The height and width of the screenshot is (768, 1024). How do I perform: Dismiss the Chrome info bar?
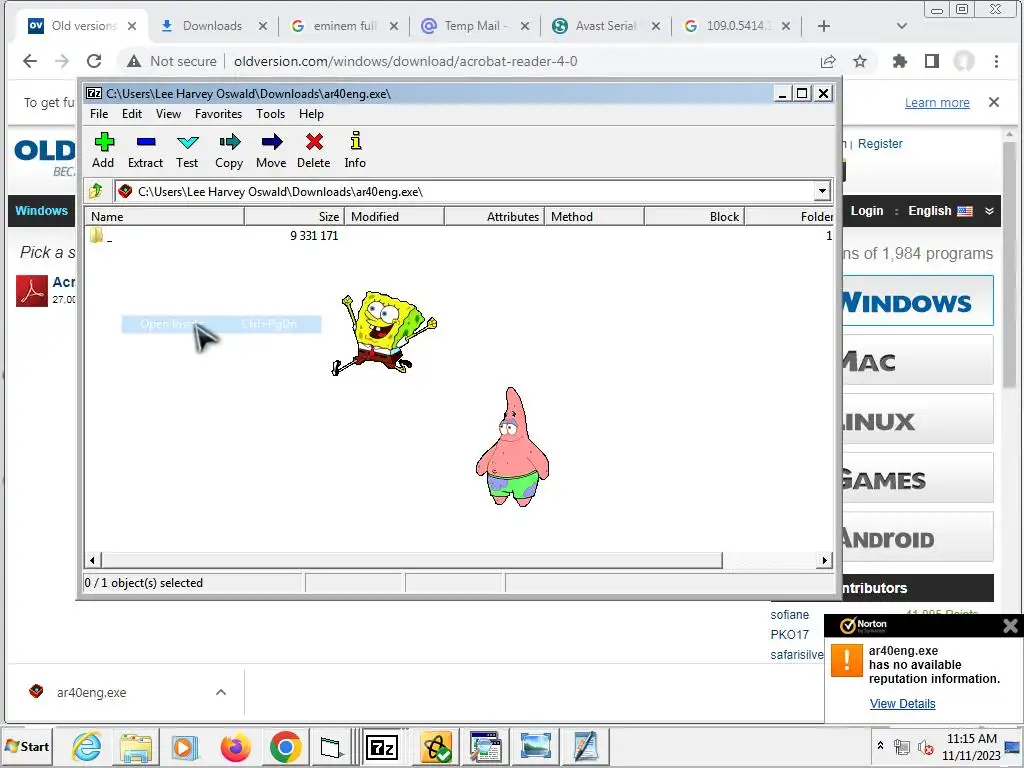[x=994, y=103]
